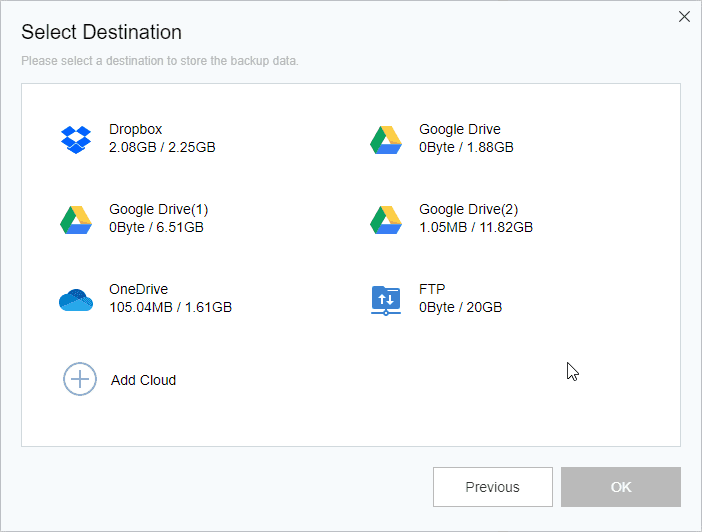
Task: Choose the OneDrive label
Action: [x=139, y=289]
